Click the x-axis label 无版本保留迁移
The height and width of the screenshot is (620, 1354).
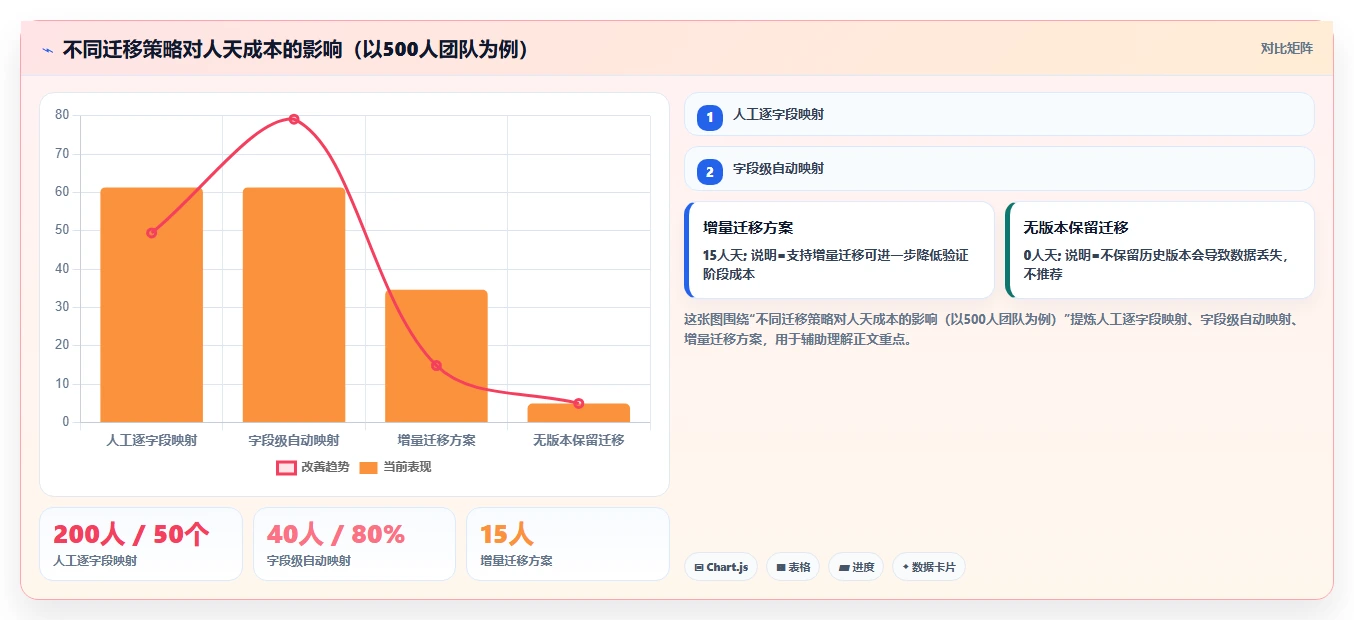[x=579, y=440]
